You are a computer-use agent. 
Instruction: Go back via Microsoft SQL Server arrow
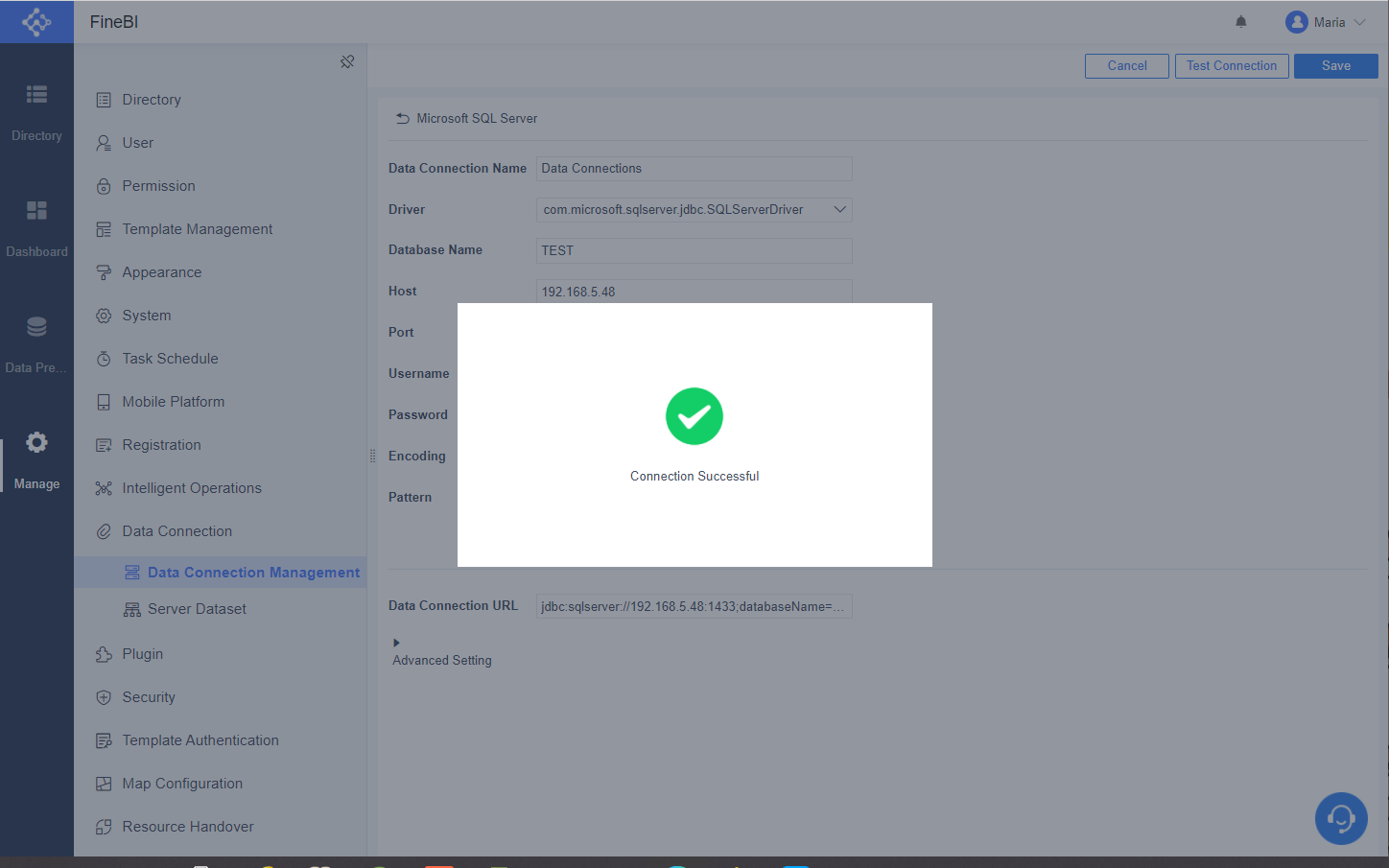pos(403,118)
